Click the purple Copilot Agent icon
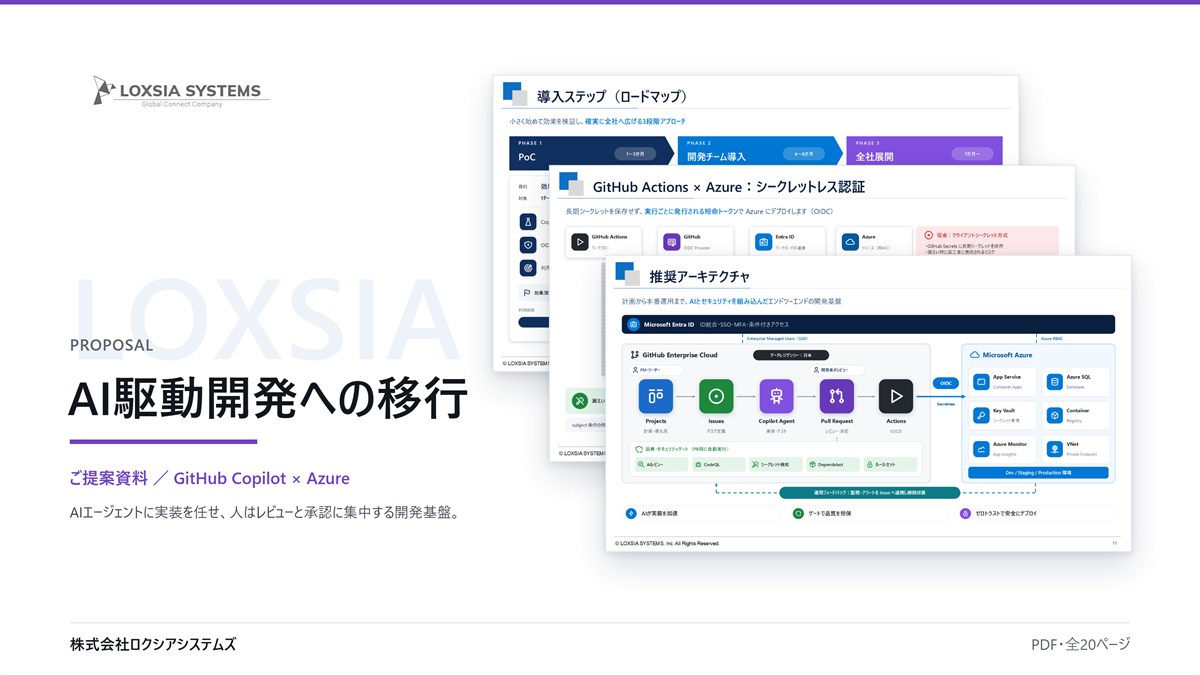 [776, 396]
